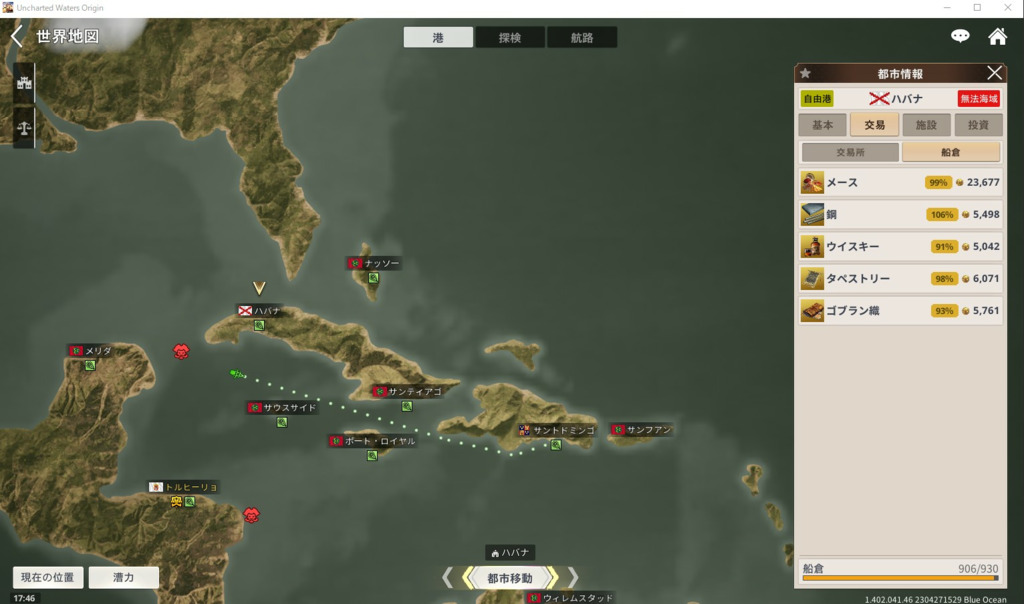Click the ウイスキー 91% price badge
The image size is (1024, 604).
point(944,246)
